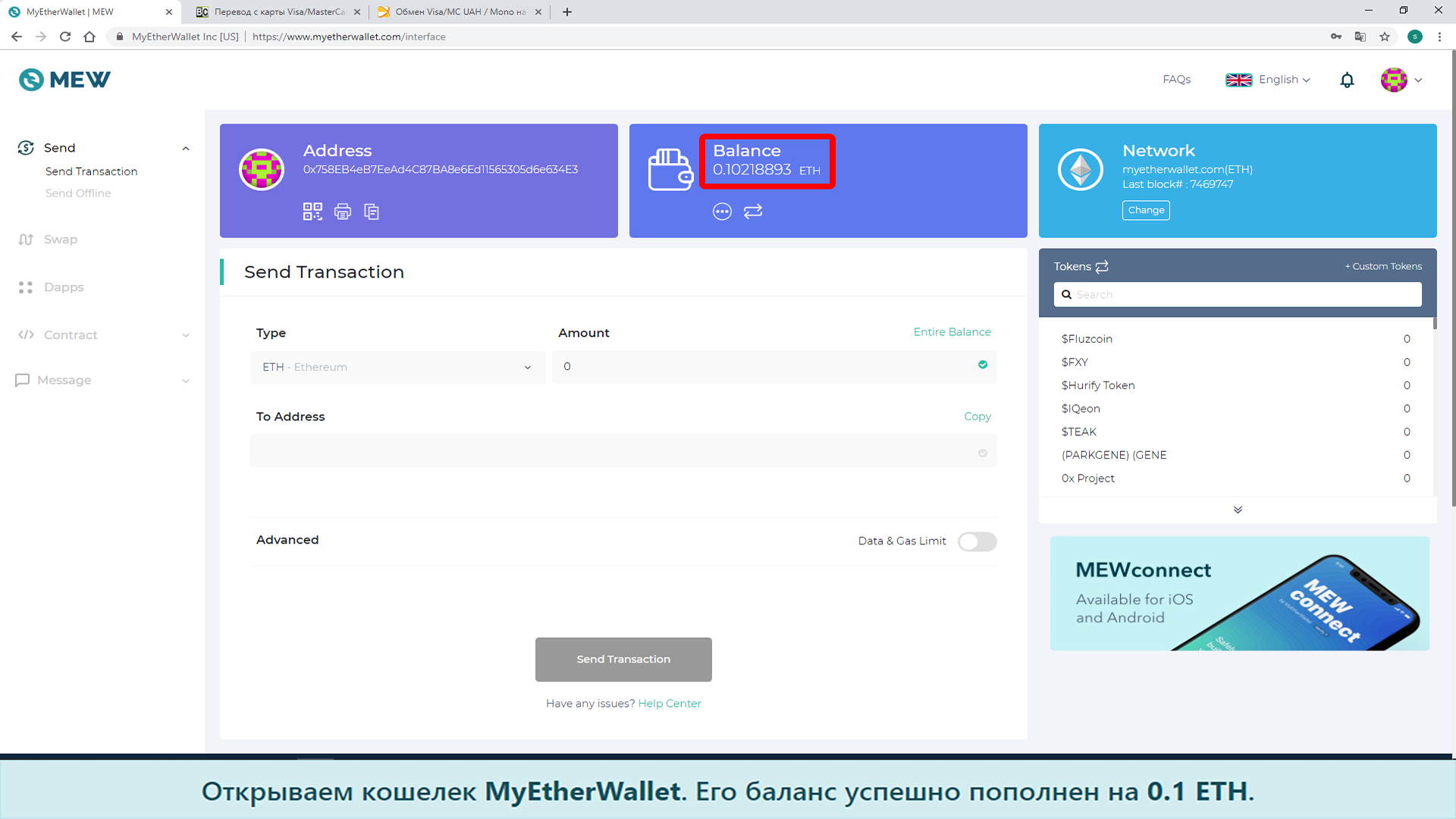Close the Перевод с карты Visa/MasterCard tab
The height and width of the screenshot is (819, 1456).
(x=357, y=12)
